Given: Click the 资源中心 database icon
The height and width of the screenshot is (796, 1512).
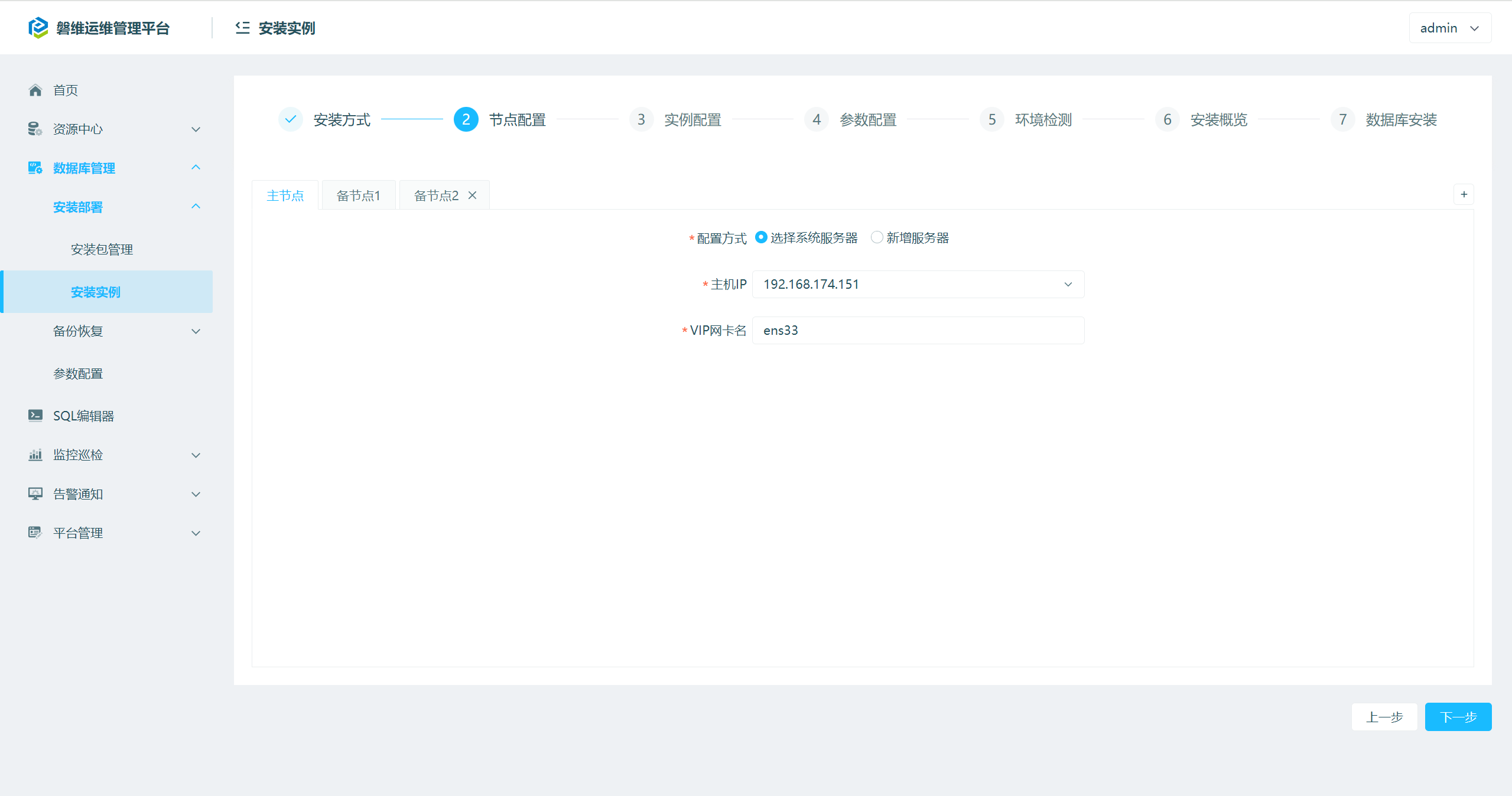Looking at the screenshot, I should point(35,129).
